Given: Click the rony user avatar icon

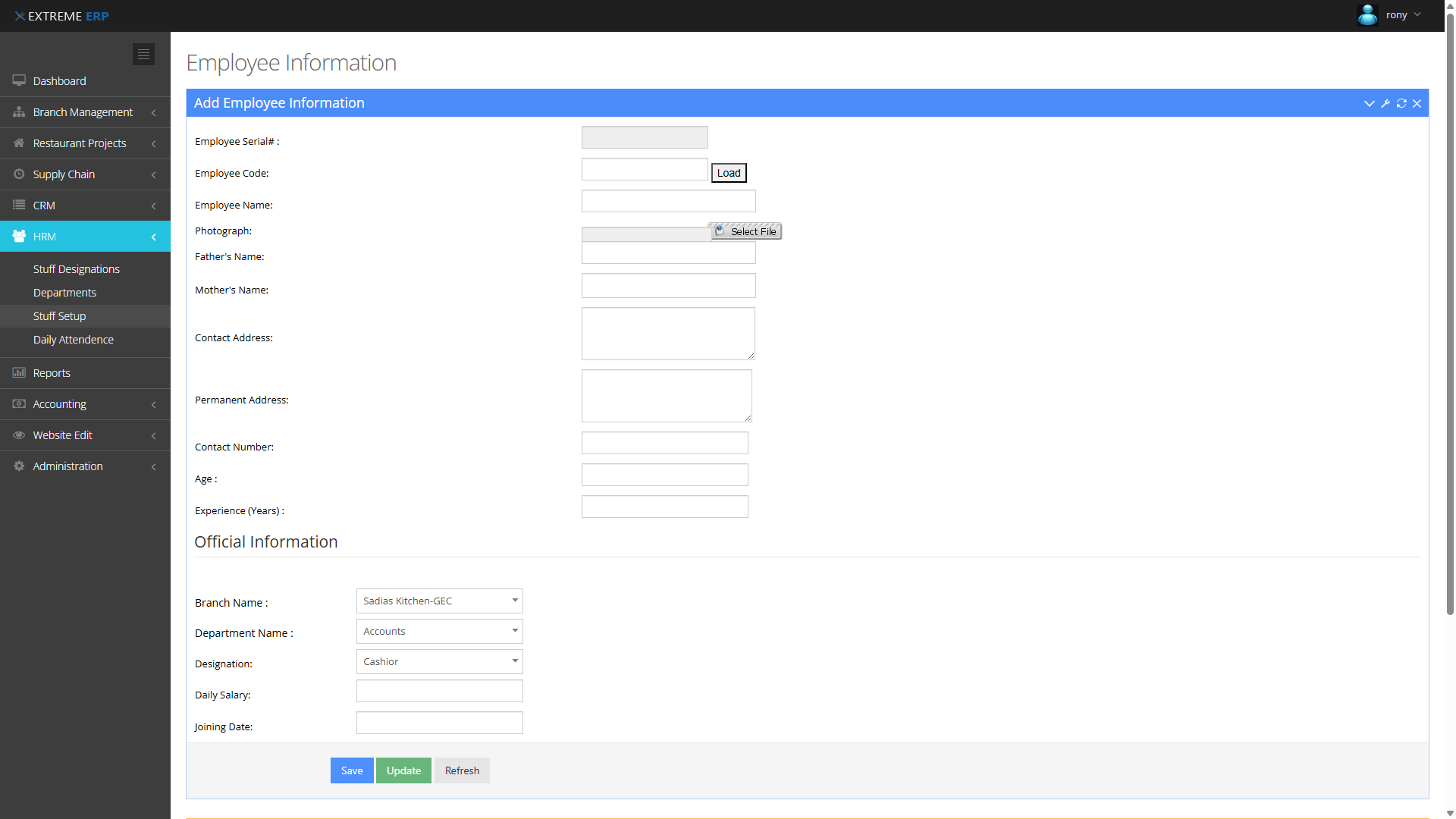Looking at the screenshot, I should click(1367, 15).
